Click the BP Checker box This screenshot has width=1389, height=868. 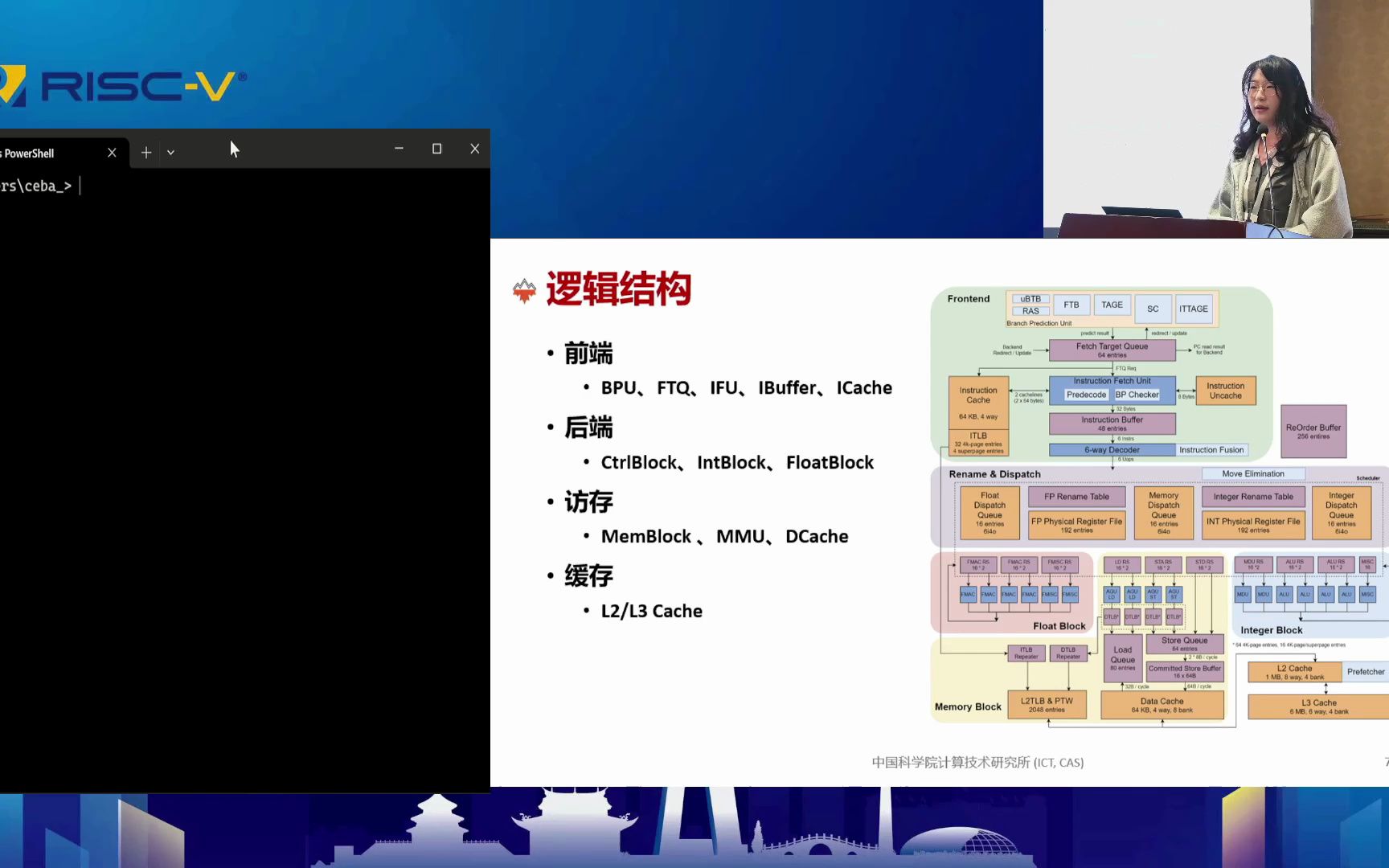[x=1137, y=395]
